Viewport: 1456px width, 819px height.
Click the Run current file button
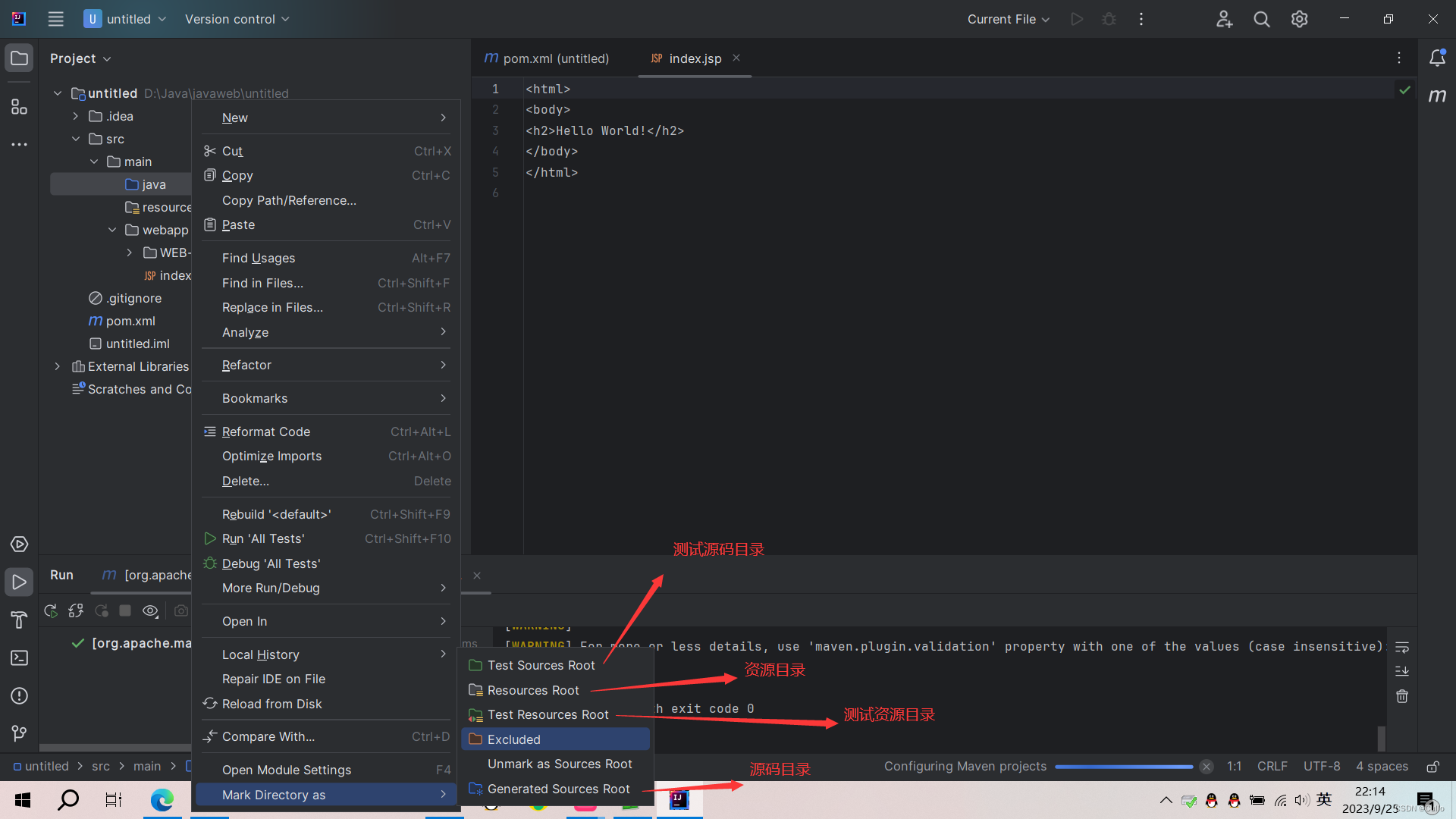point(1077,19)
